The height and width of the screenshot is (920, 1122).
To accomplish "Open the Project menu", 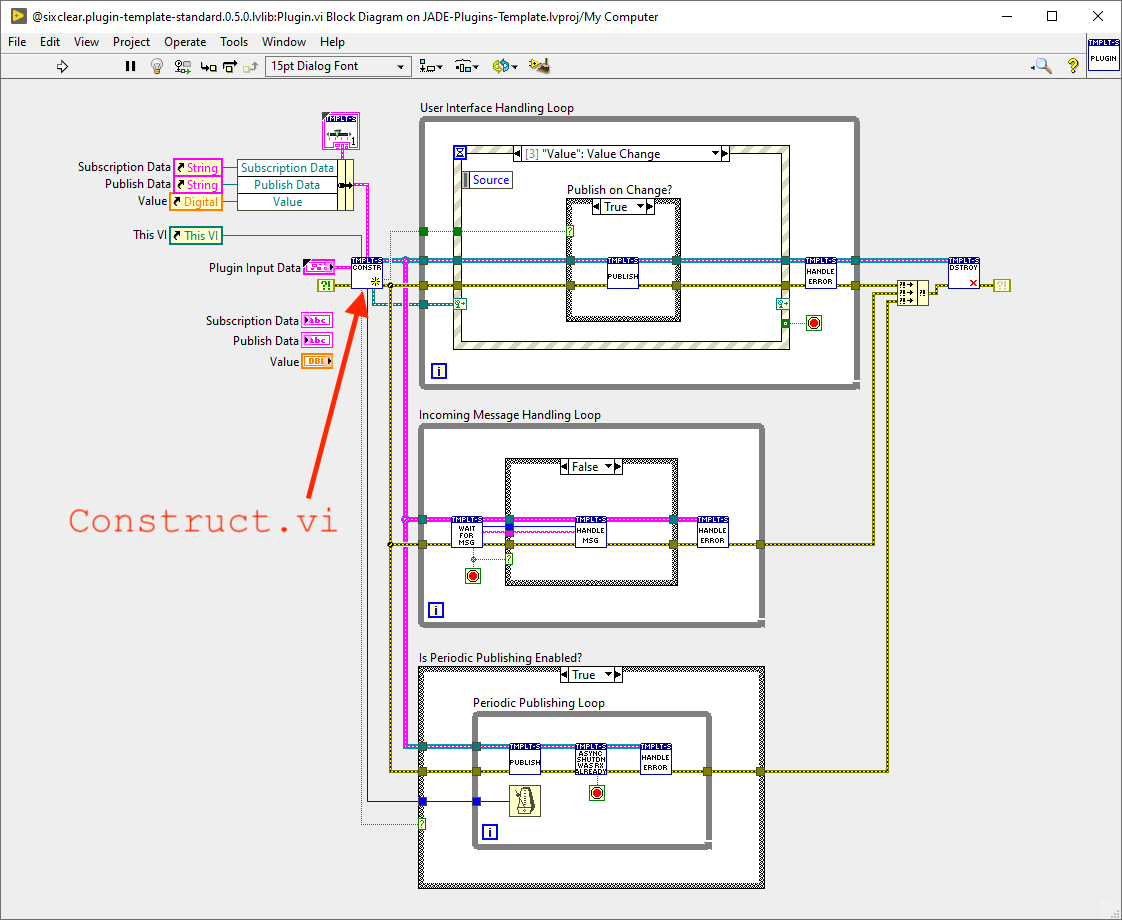I will tap(131, 42).
